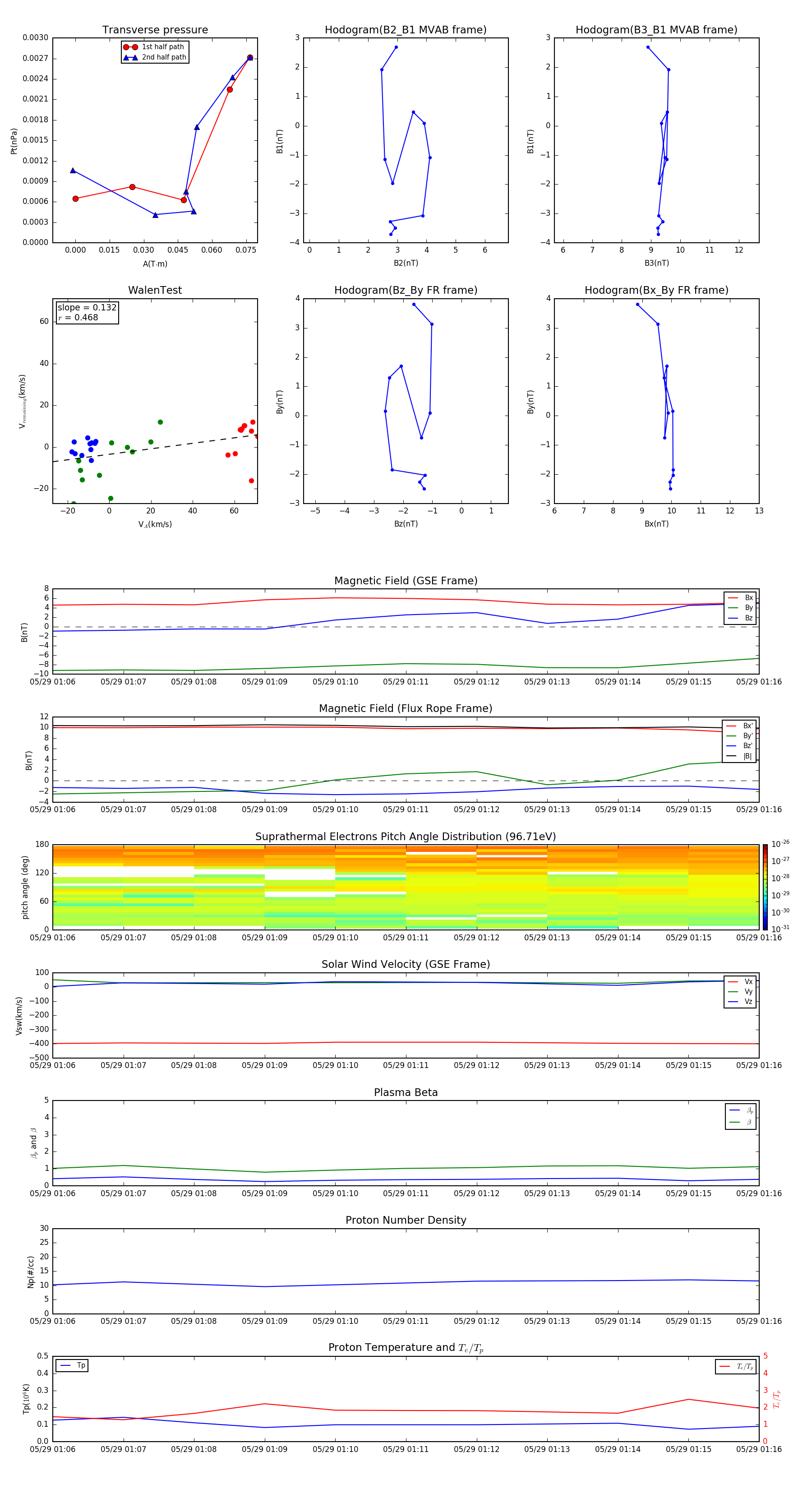812x1489 pixels.
Task: Click the red right-side "Te/Tp" axis label
Action: [777, 1399]
